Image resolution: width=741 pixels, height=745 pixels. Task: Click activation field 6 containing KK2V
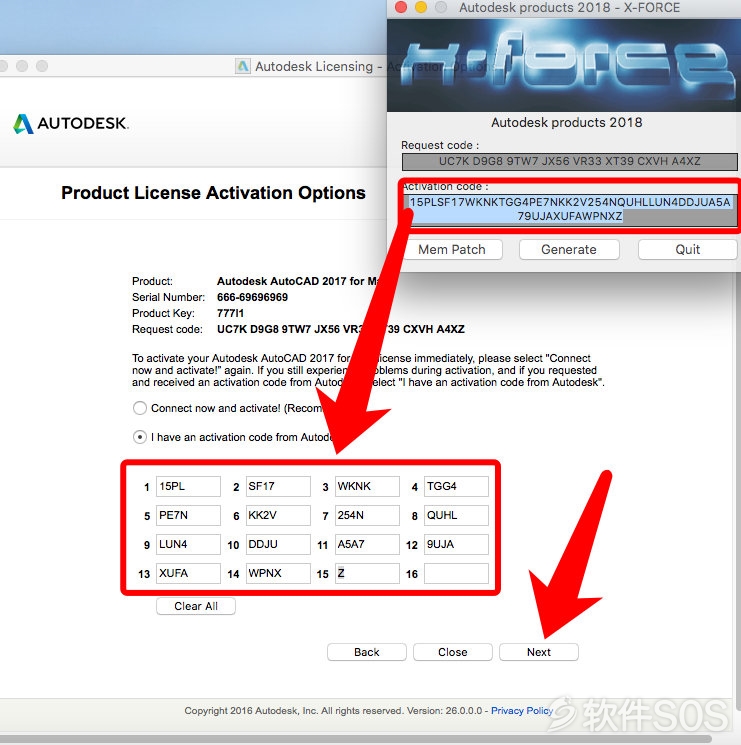(278, 516)
